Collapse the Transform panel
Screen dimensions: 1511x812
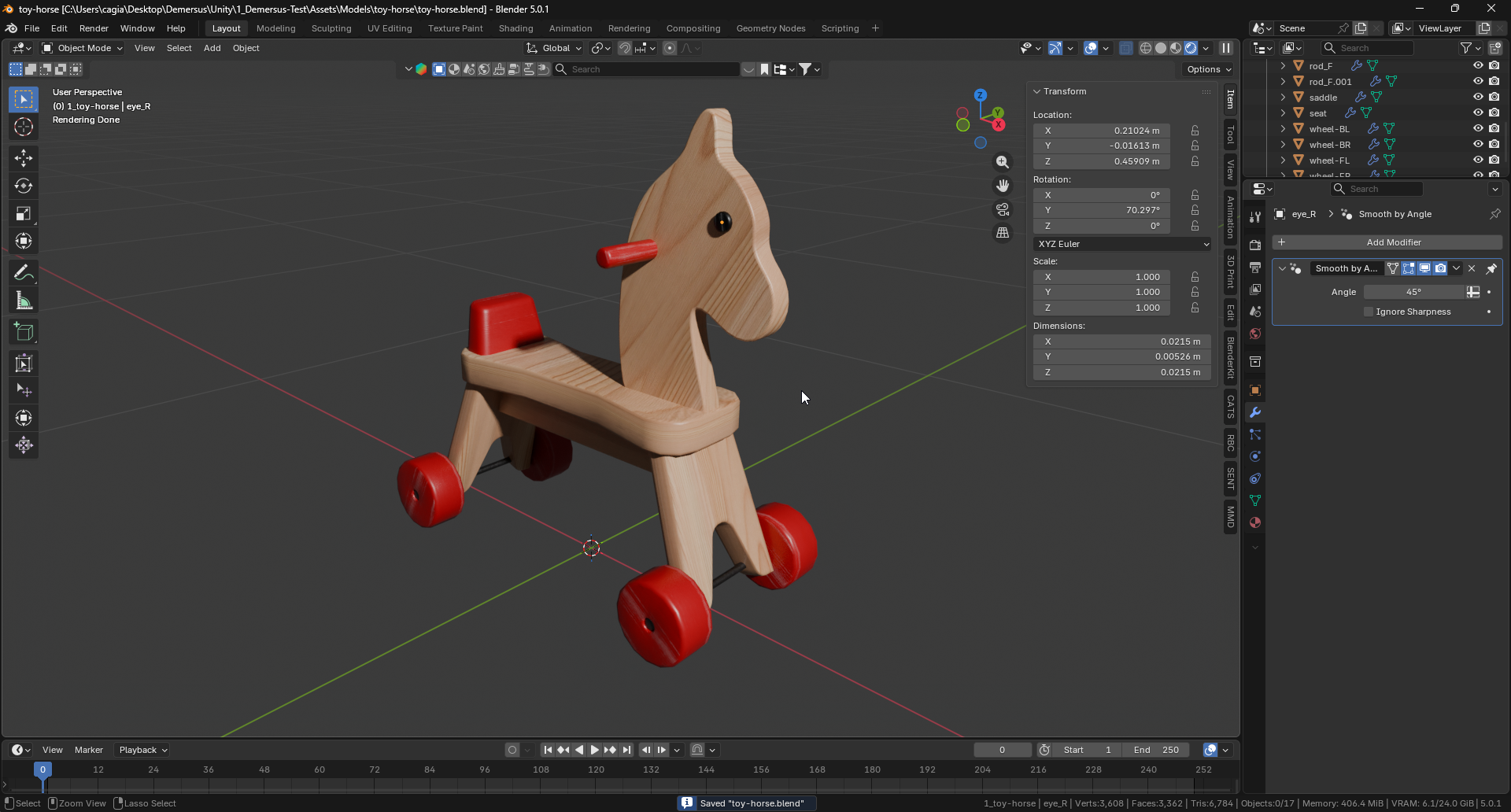(x=1037, y=91)
